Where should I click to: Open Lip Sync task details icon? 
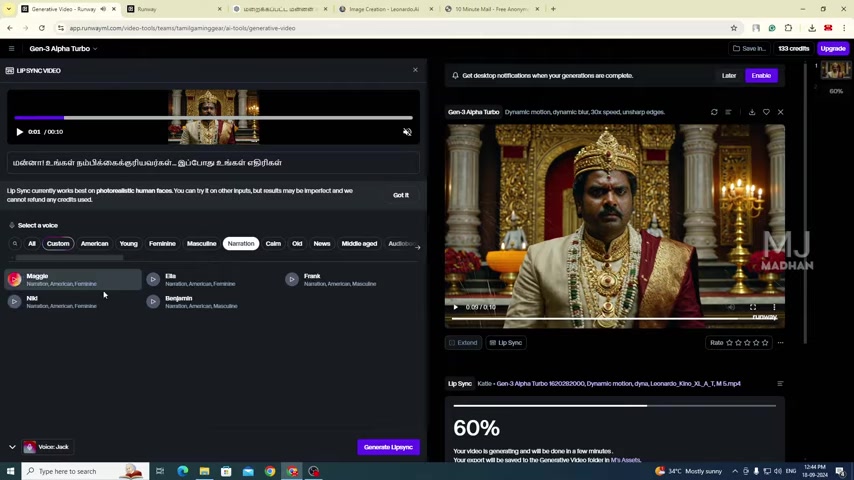780,384
